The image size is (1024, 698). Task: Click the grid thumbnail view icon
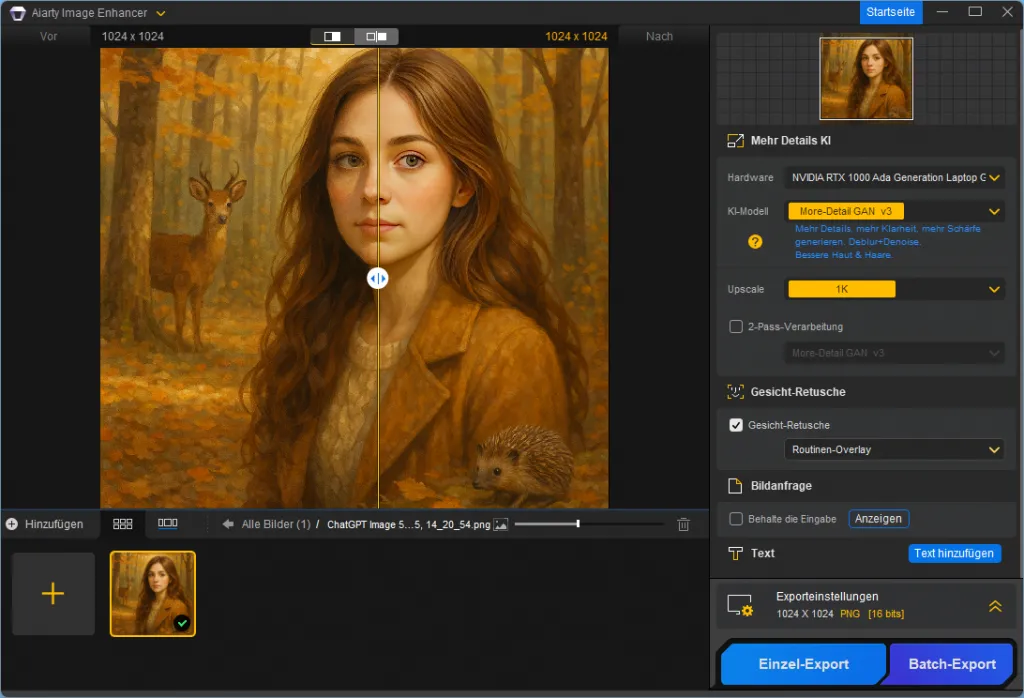(x=123, y=523)
